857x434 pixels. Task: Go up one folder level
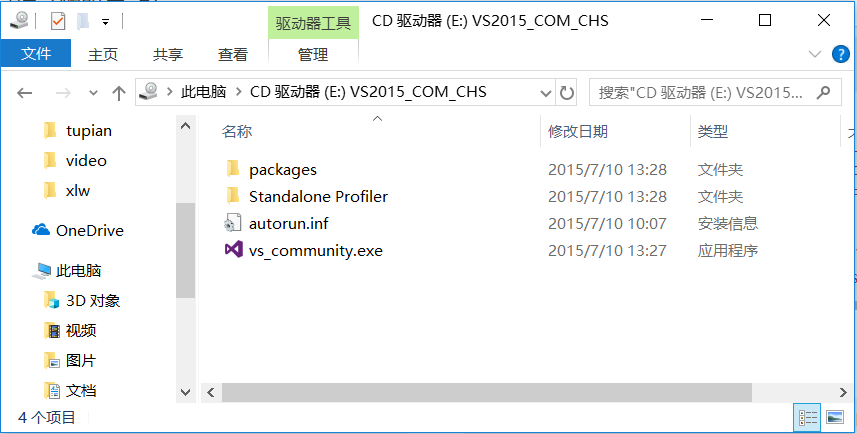click(x=118, y=93)
